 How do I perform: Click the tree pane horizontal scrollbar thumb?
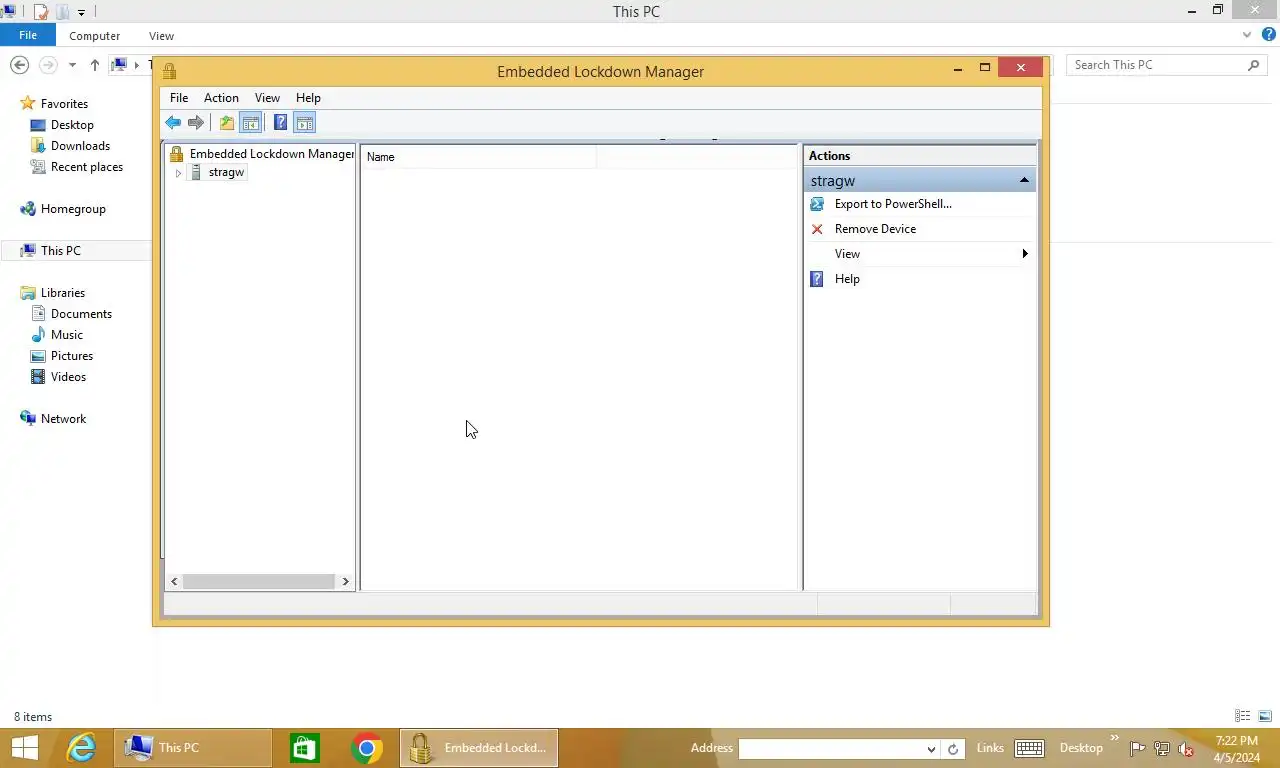258,581
